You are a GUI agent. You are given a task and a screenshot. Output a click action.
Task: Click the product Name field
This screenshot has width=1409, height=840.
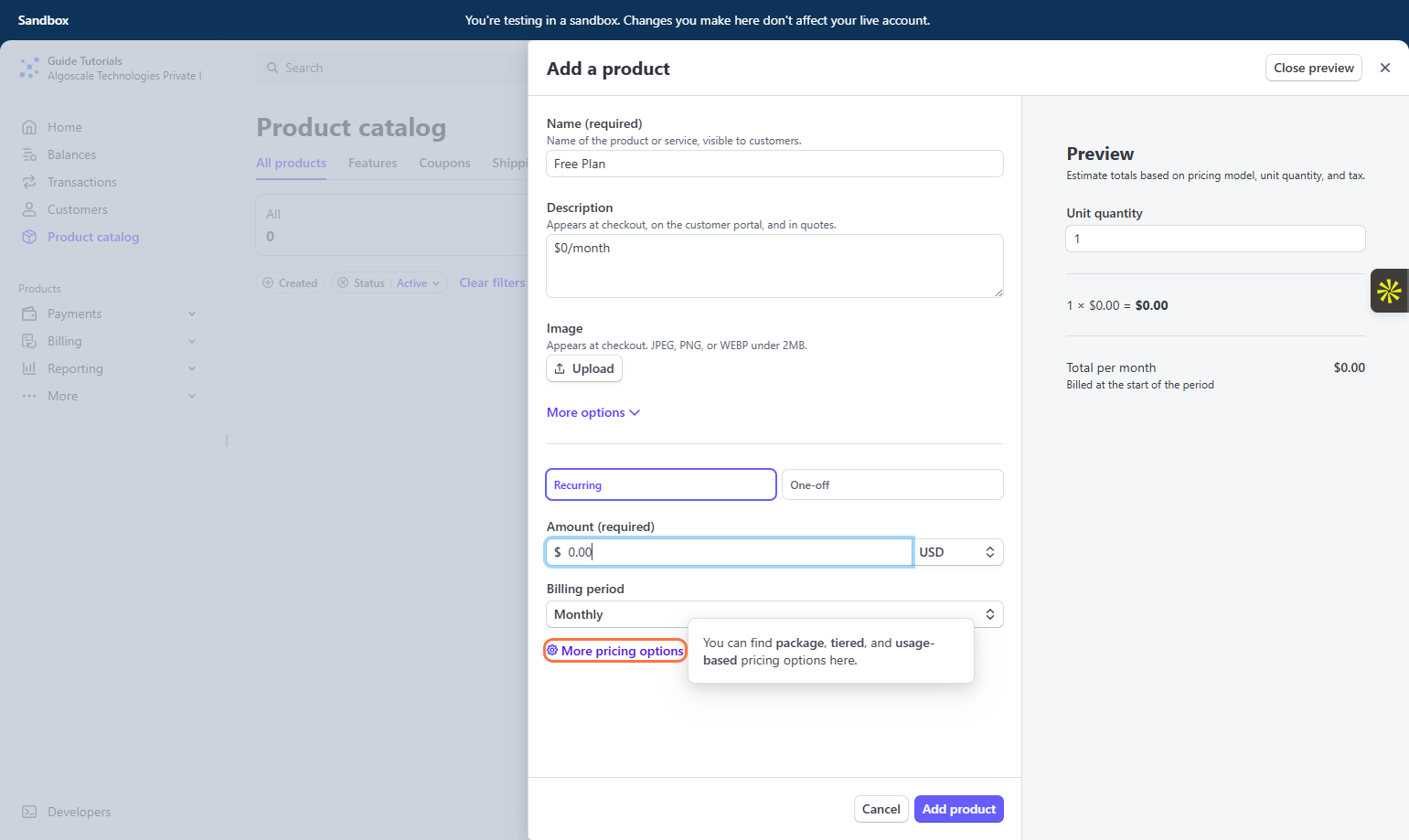[x=774, y=164]
